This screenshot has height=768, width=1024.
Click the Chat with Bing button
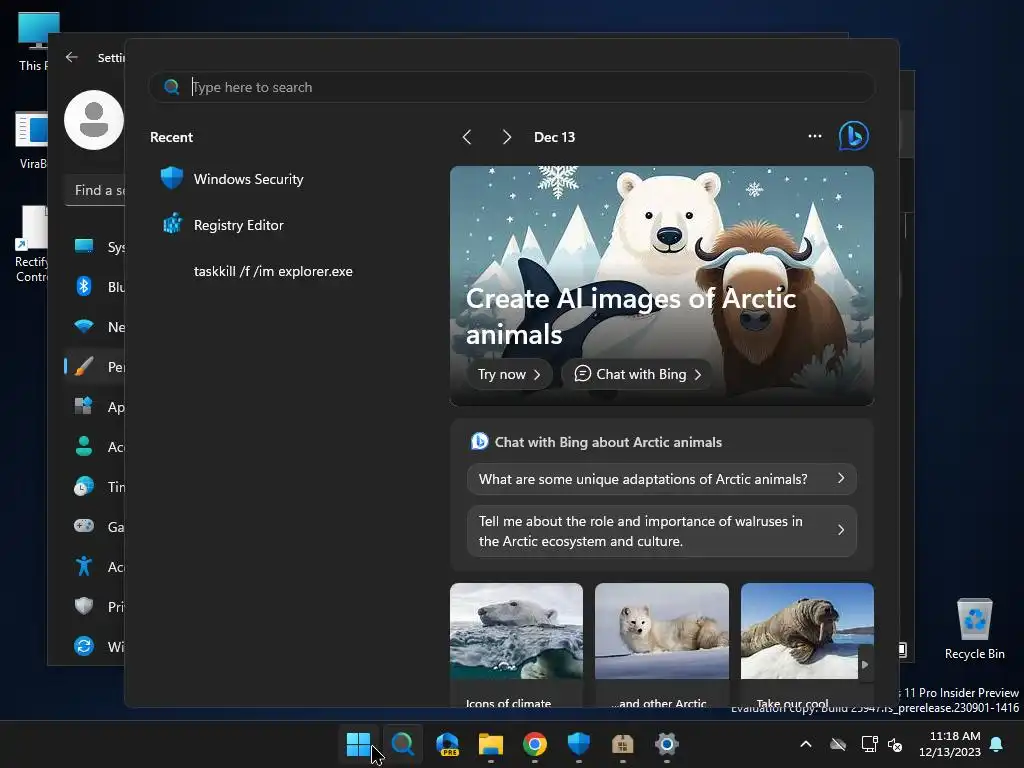[x=637, y=374]
